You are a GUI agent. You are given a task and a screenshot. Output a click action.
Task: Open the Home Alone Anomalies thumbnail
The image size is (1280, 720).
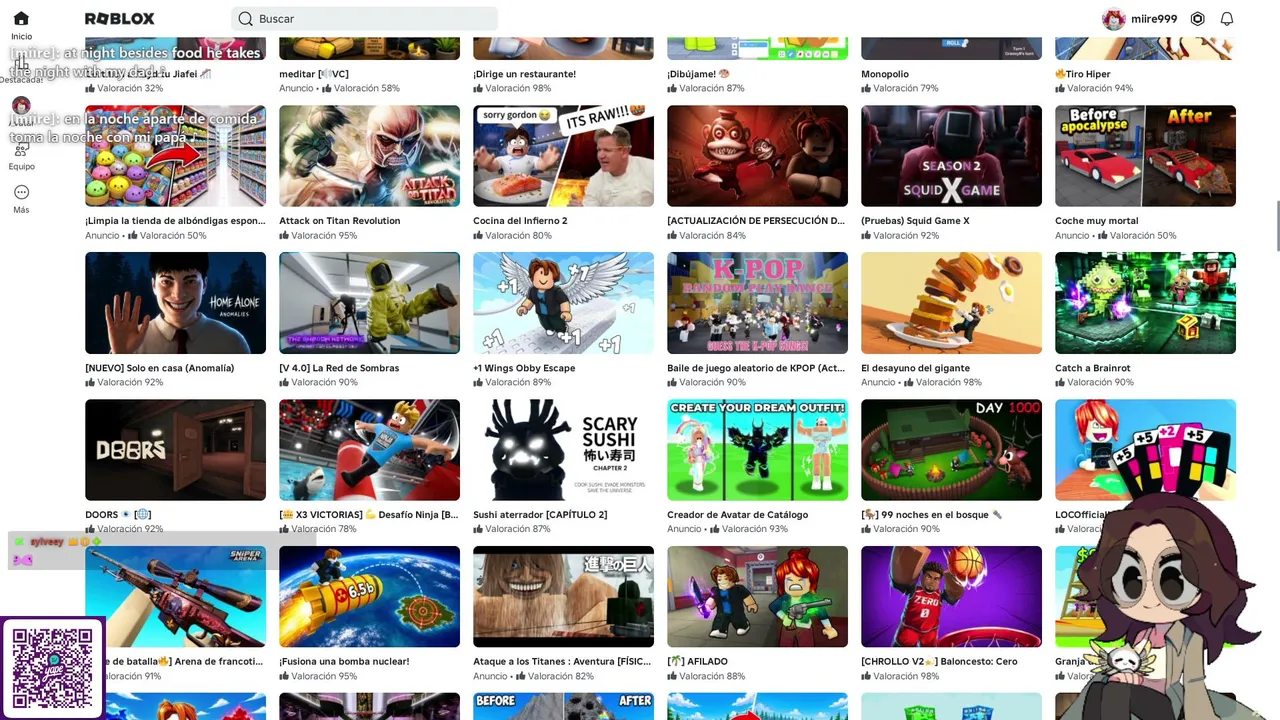tap(175, 303)
